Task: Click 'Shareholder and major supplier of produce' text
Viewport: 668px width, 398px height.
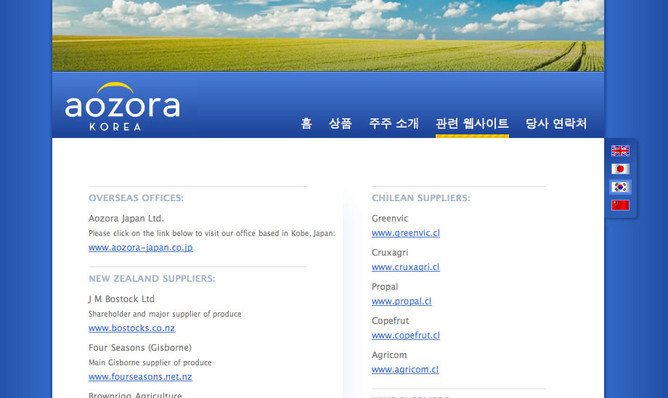Action: (165, 314)
